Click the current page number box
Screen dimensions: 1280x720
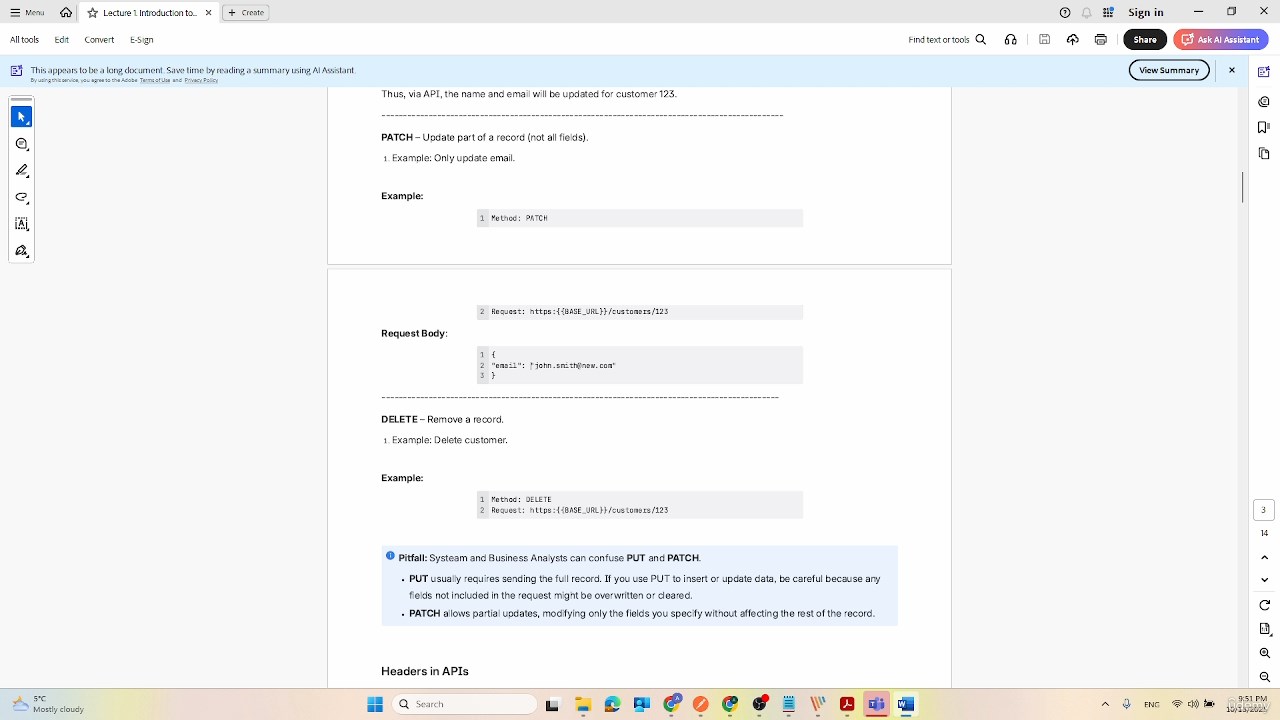coord(1264,510)
